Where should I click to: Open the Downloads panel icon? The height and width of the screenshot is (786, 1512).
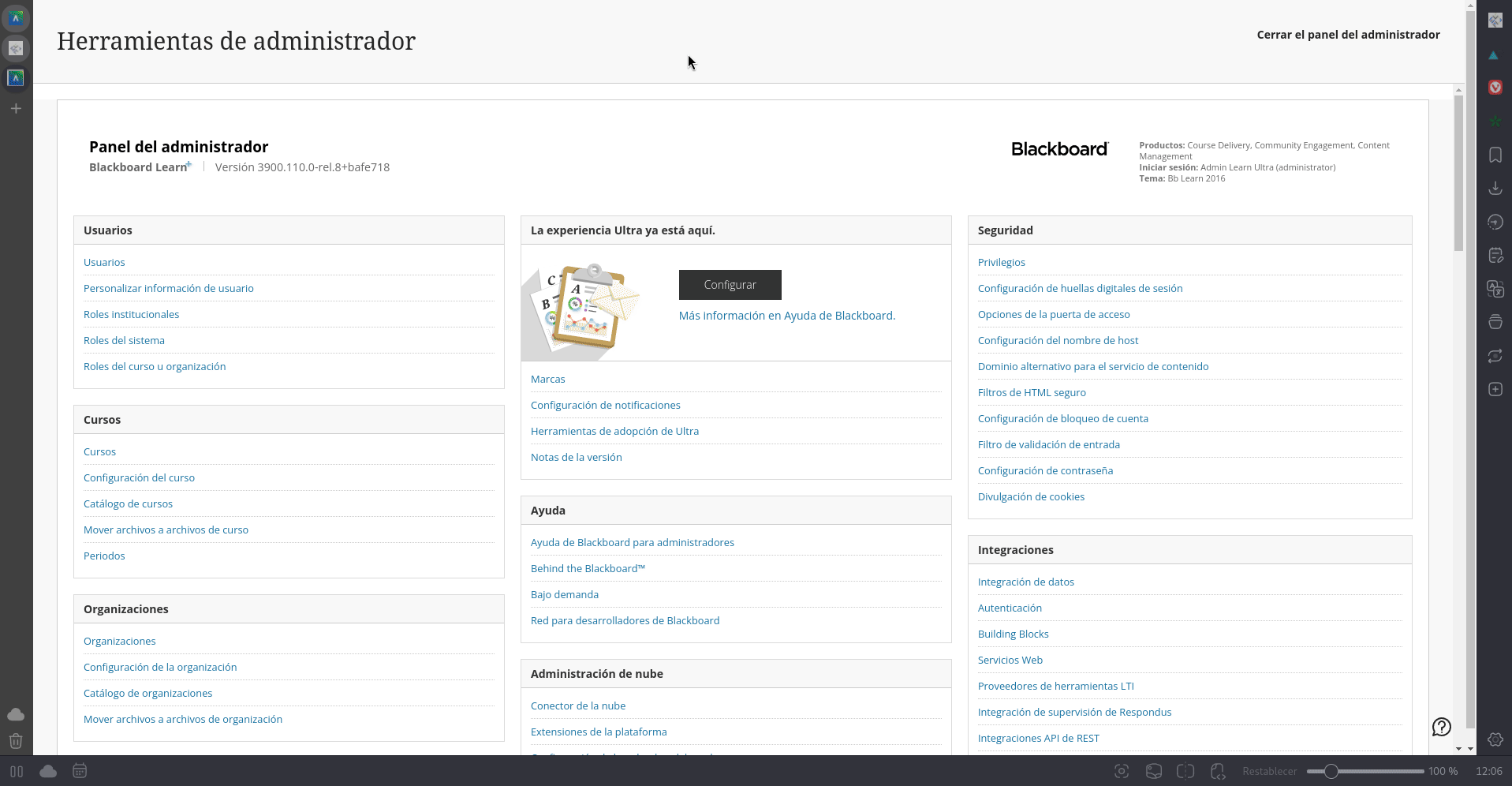coord(1495,188)
